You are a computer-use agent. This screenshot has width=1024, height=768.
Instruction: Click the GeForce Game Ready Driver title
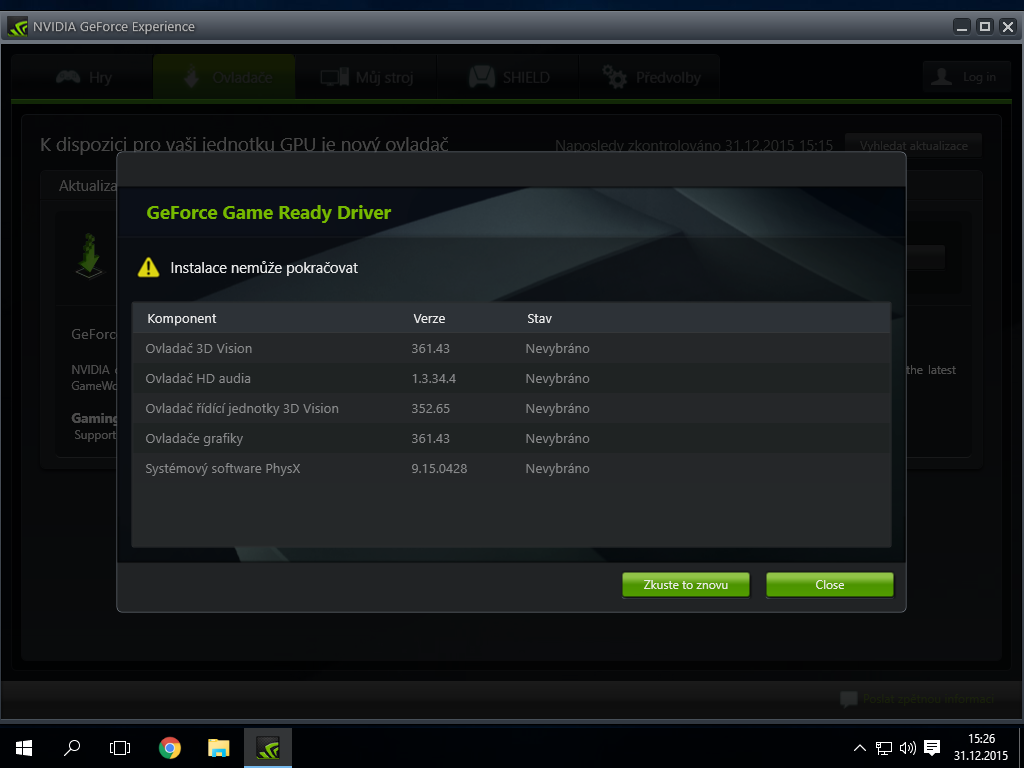268,213
